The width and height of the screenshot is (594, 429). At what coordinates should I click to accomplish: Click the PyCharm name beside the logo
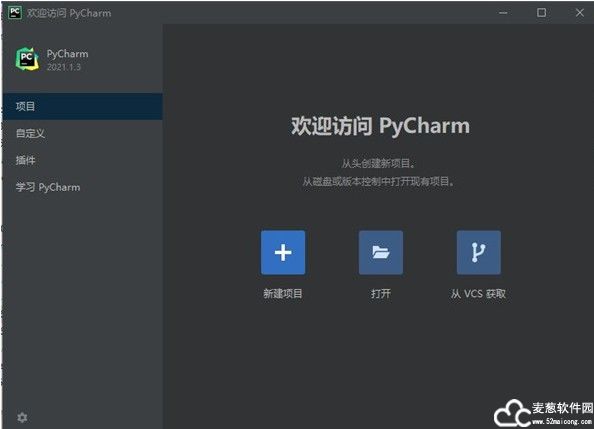click(67, 54)
